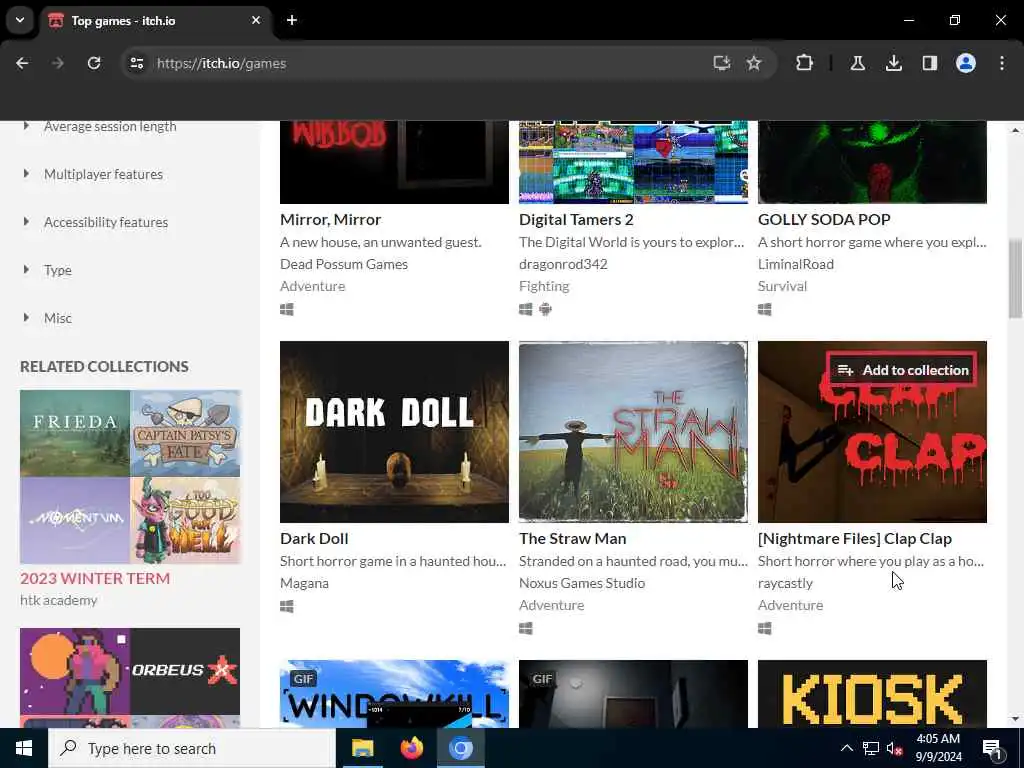Windows platform icon under Dark Doll

point(287,607)
